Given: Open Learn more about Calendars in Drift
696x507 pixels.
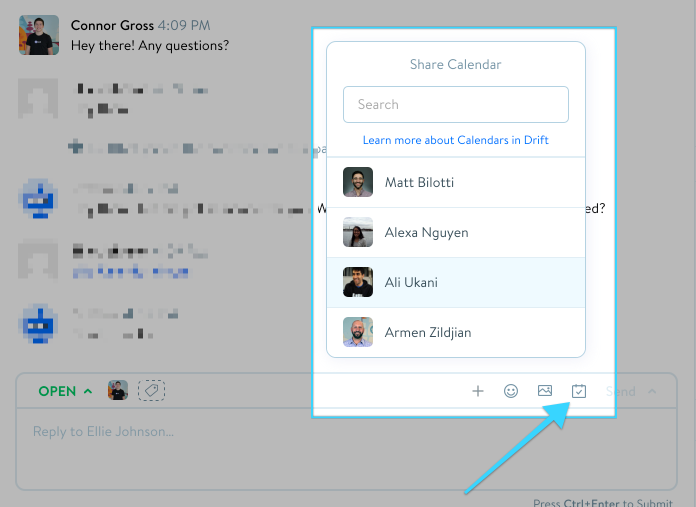Looking at the screenshot, I should point(455,140).
